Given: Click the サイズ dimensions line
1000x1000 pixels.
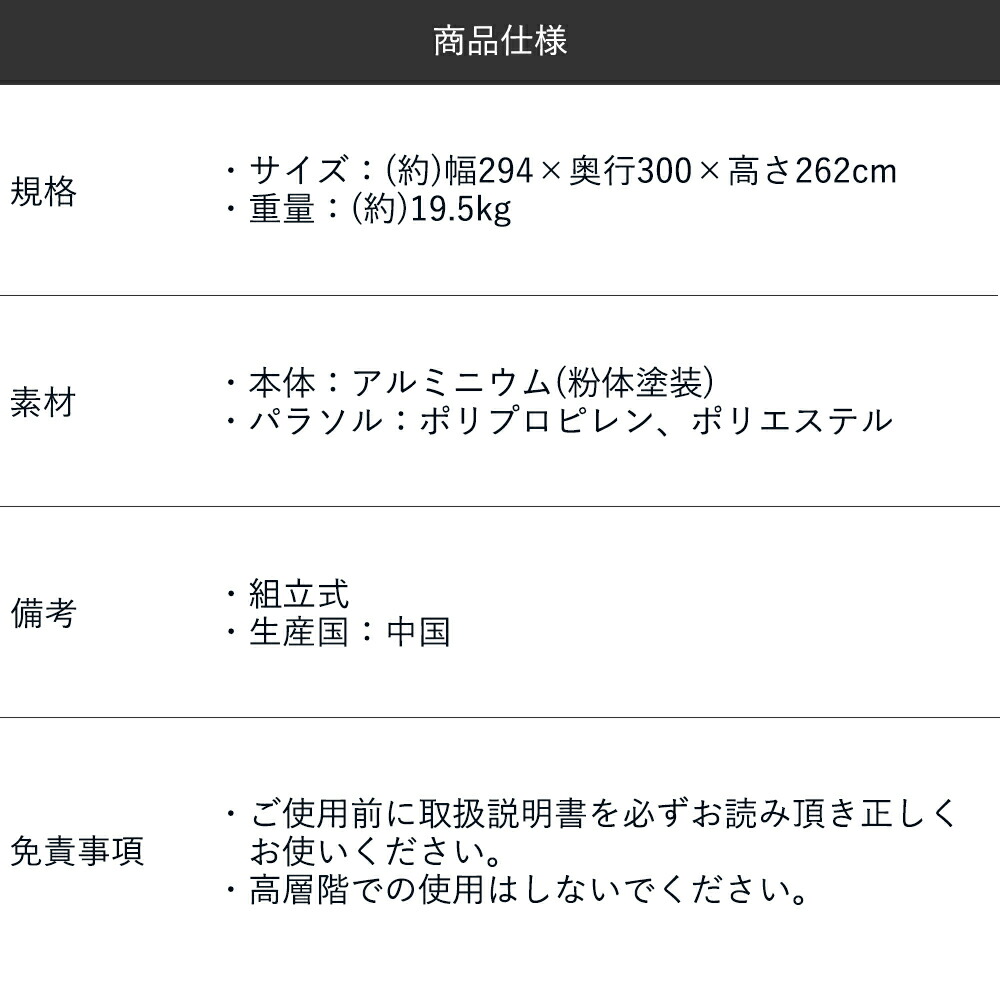Looking at the screenshot, I should (561, 171).
